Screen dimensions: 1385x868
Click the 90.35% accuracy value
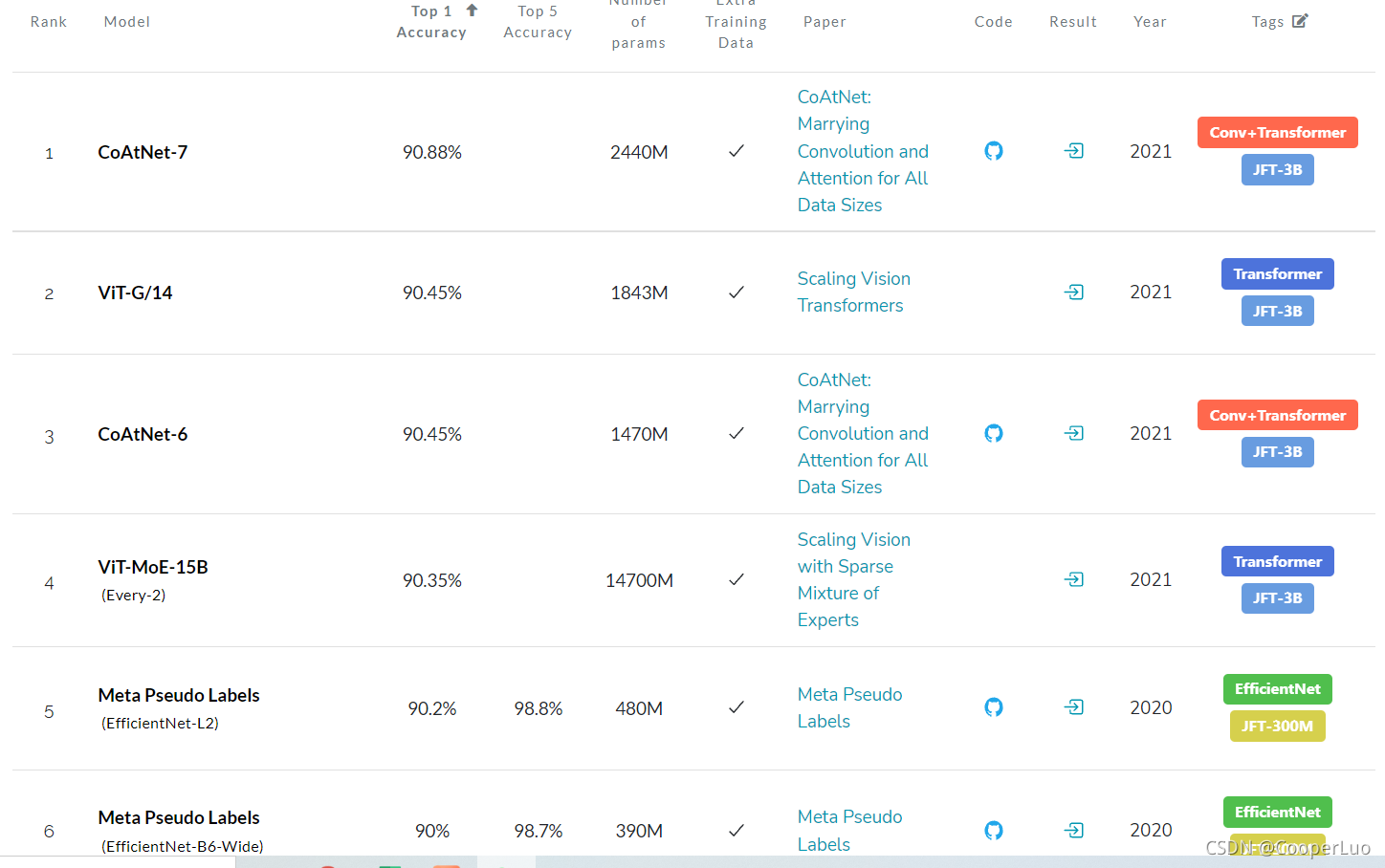tap(432, 580)
